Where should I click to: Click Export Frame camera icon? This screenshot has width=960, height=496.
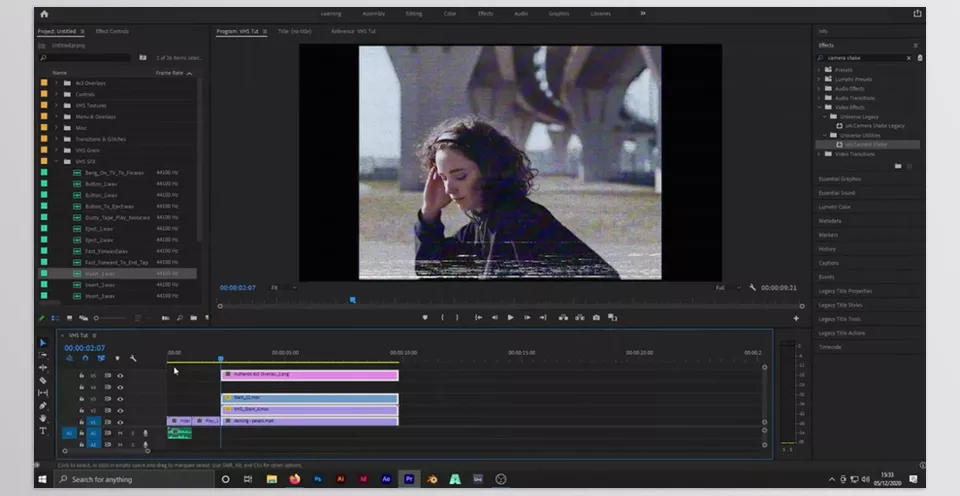[x=596, y=317]
